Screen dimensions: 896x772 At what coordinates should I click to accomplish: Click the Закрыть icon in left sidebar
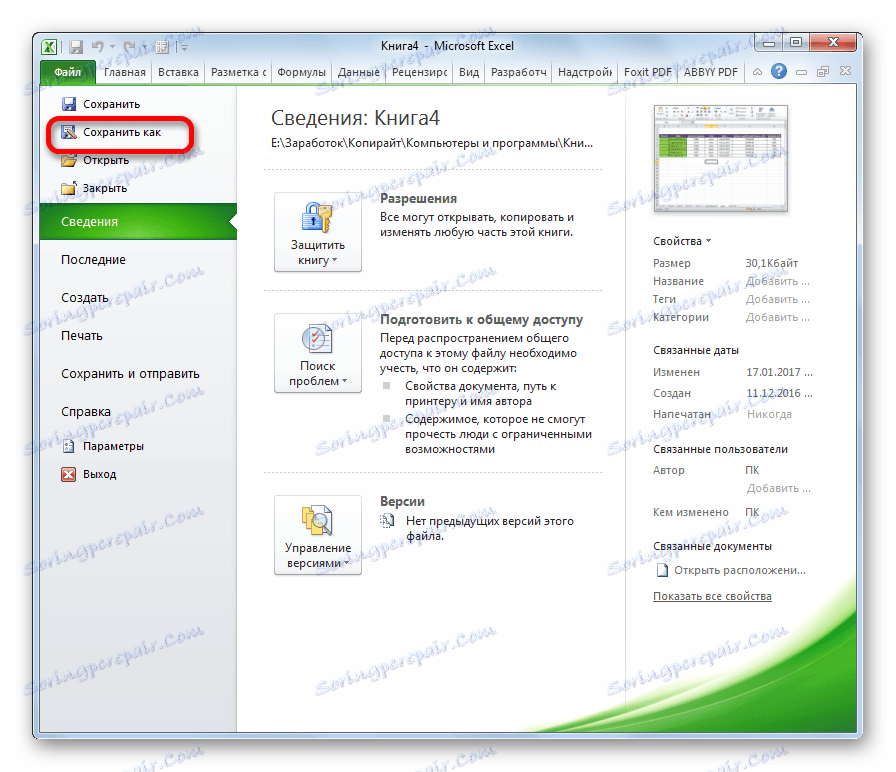[x=68, y=188]
